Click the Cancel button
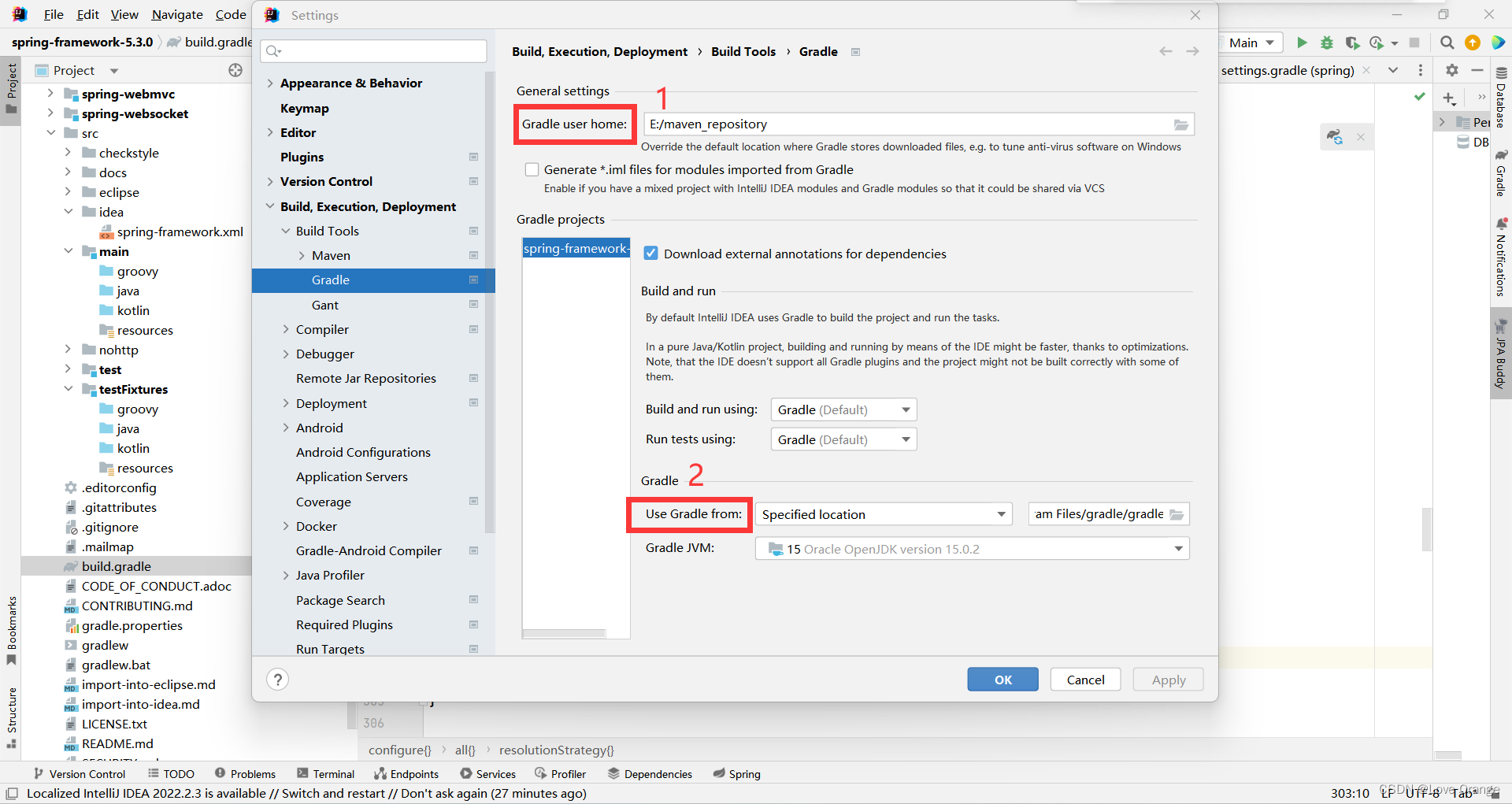The width and height of the screenshot is (1512, 804). point(1085,680)
